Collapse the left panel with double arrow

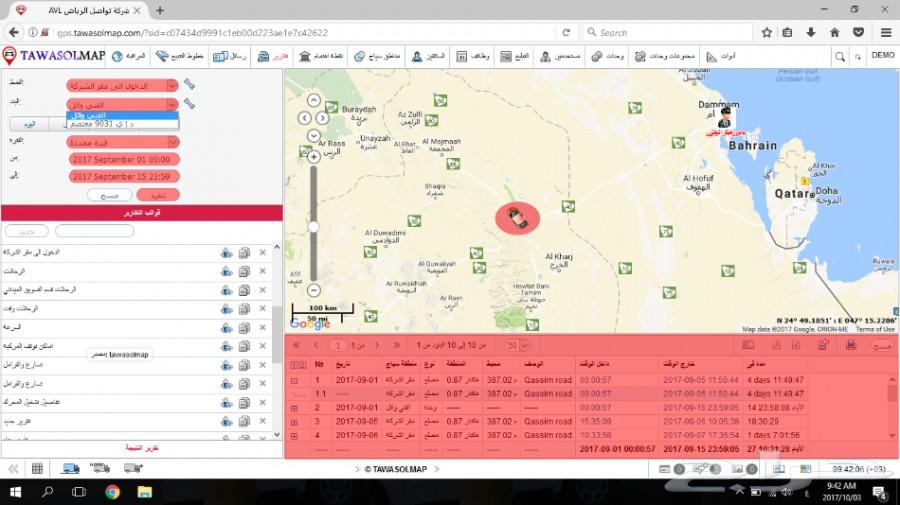(x=13, y=469)
